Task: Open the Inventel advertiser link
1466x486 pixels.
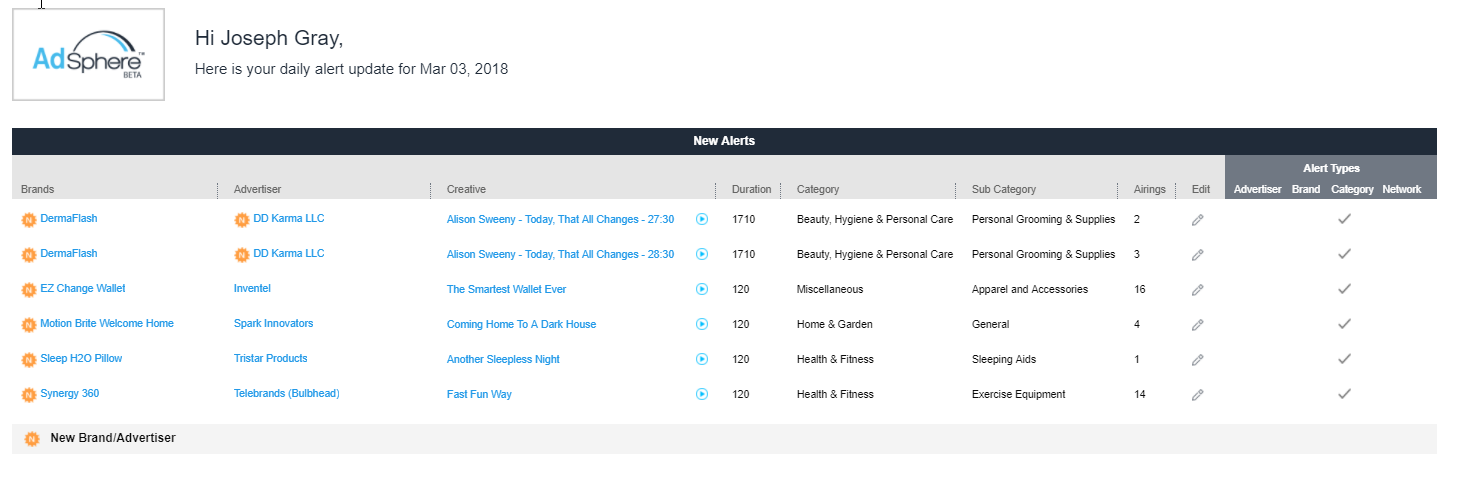Action: (x=252, y=289)
